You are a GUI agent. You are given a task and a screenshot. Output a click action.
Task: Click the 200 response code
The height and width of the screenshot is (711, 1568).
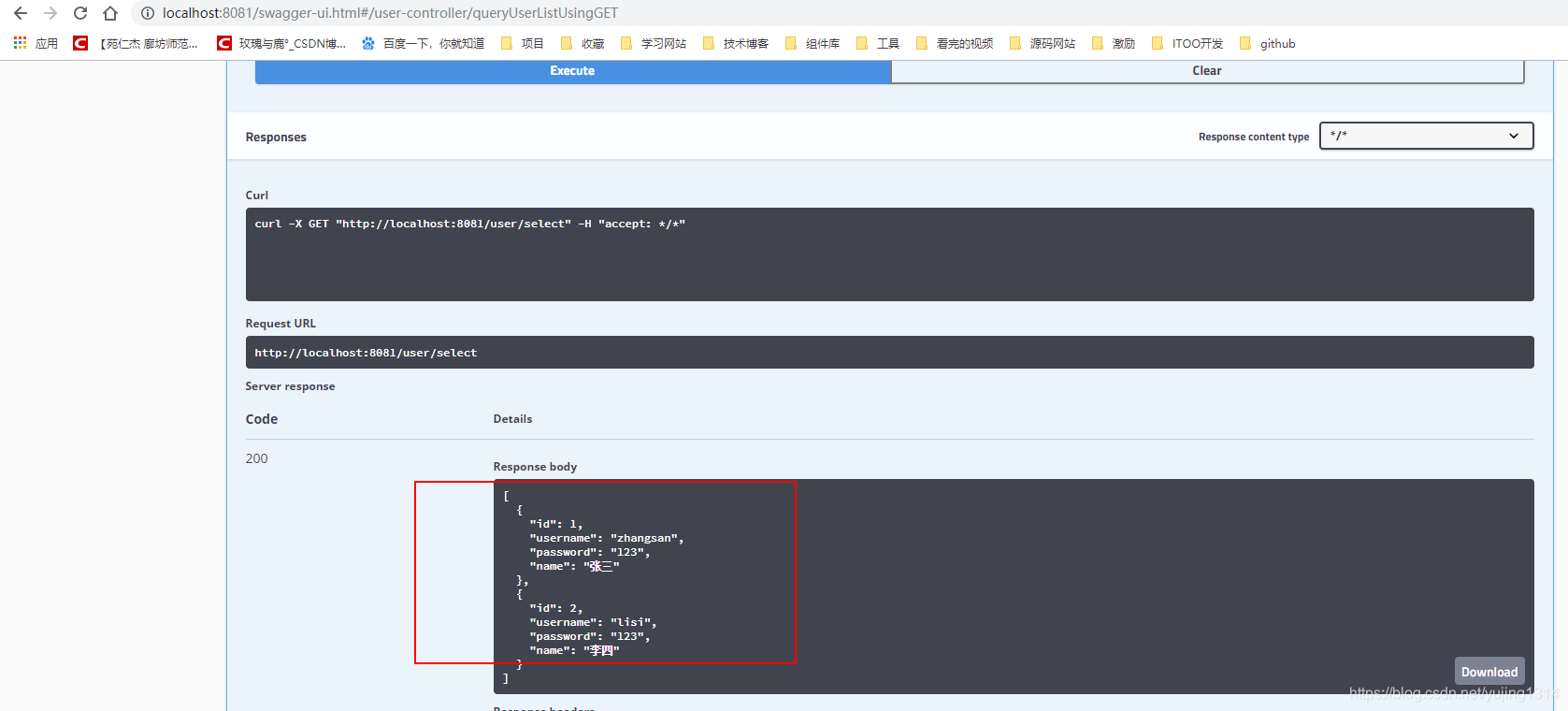coord(256,458)
